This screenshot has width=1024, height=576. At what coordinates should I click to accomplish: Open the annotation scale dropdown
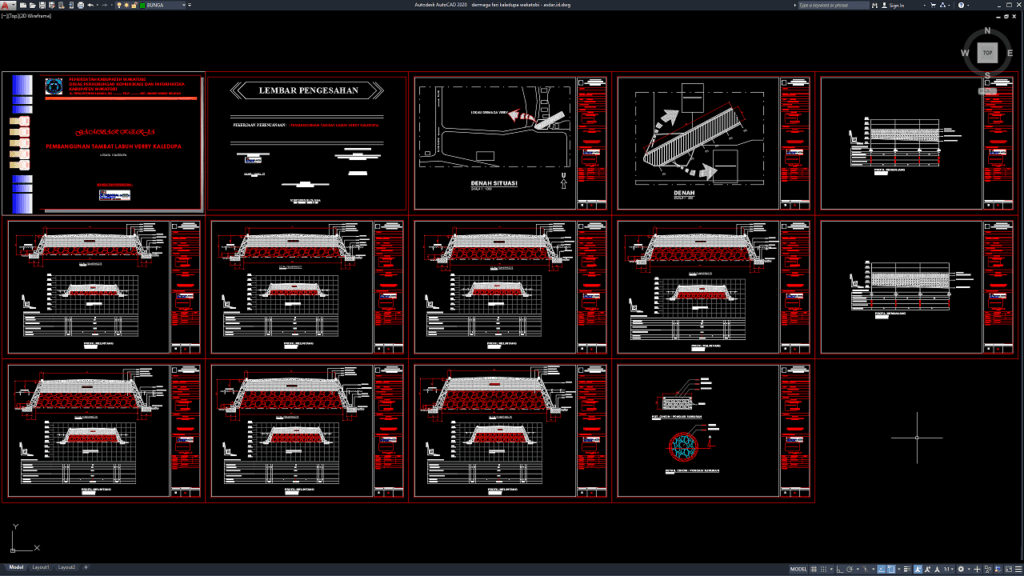click(951, 568)
